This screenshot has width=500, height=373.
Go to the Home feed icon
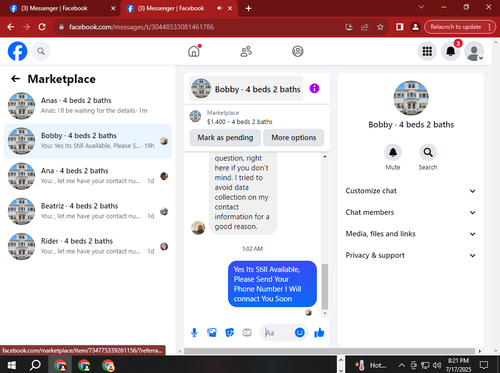(194, 51)
